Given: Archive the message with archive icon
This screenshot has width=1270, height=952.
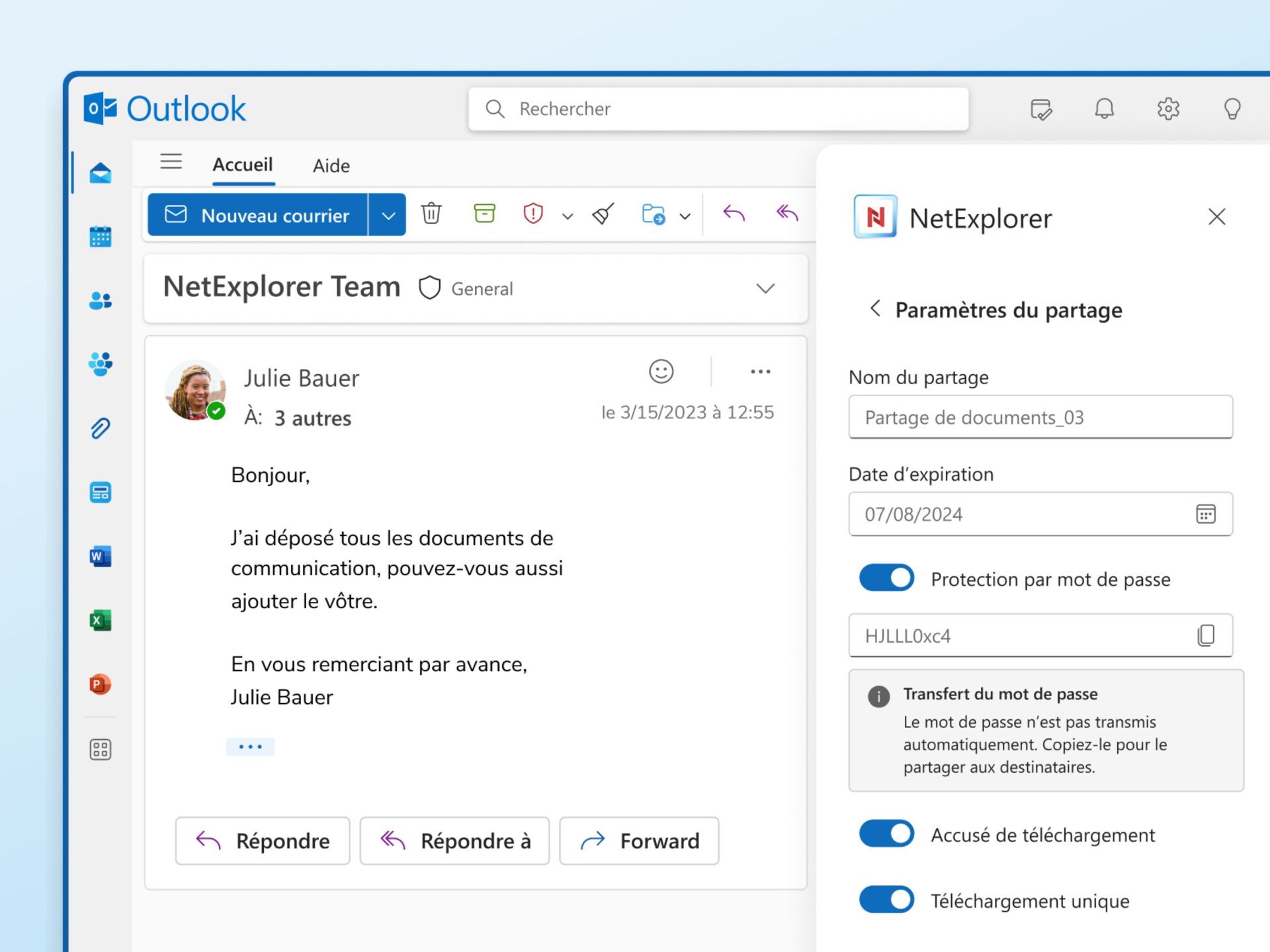Looking at the screenshot, I should click(x=485, y=214).
